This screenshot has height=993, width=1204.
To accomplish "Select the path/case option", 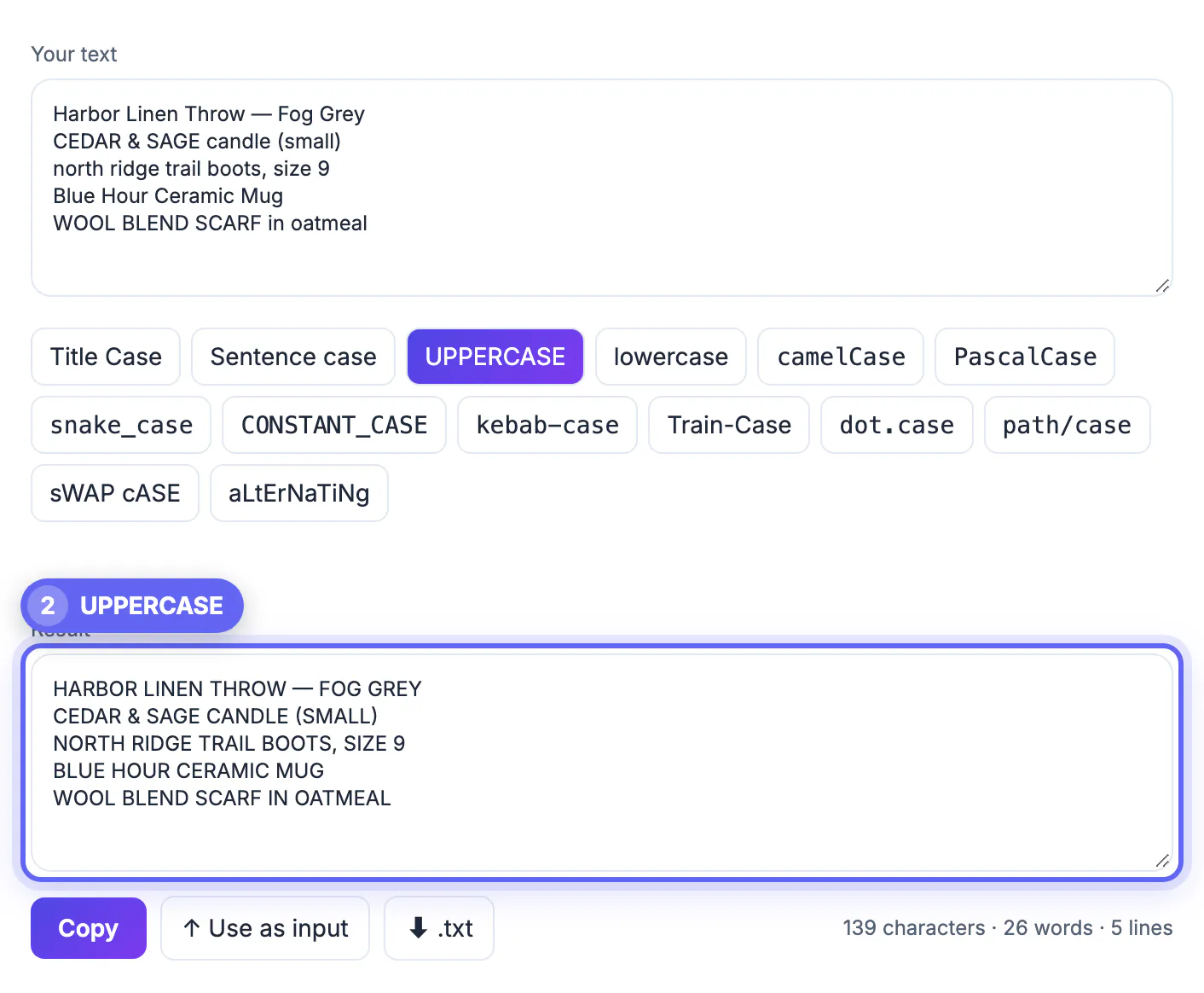I will coord(1068,425).
